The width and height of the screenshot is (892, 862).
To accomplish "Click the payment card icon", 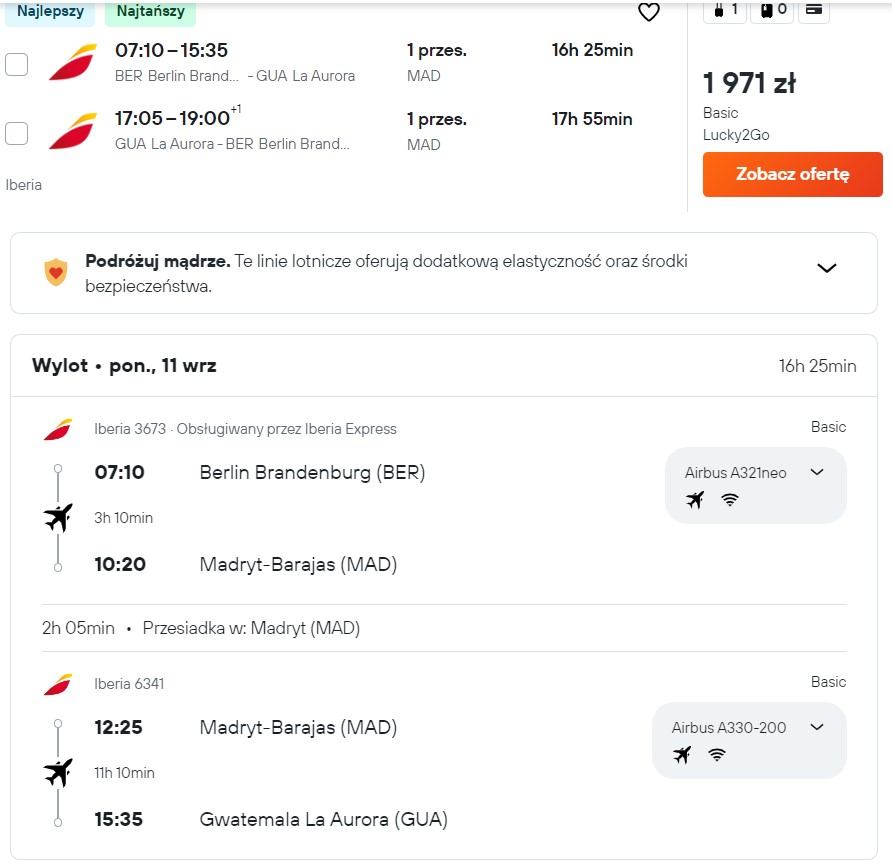I will coord(813,9).
